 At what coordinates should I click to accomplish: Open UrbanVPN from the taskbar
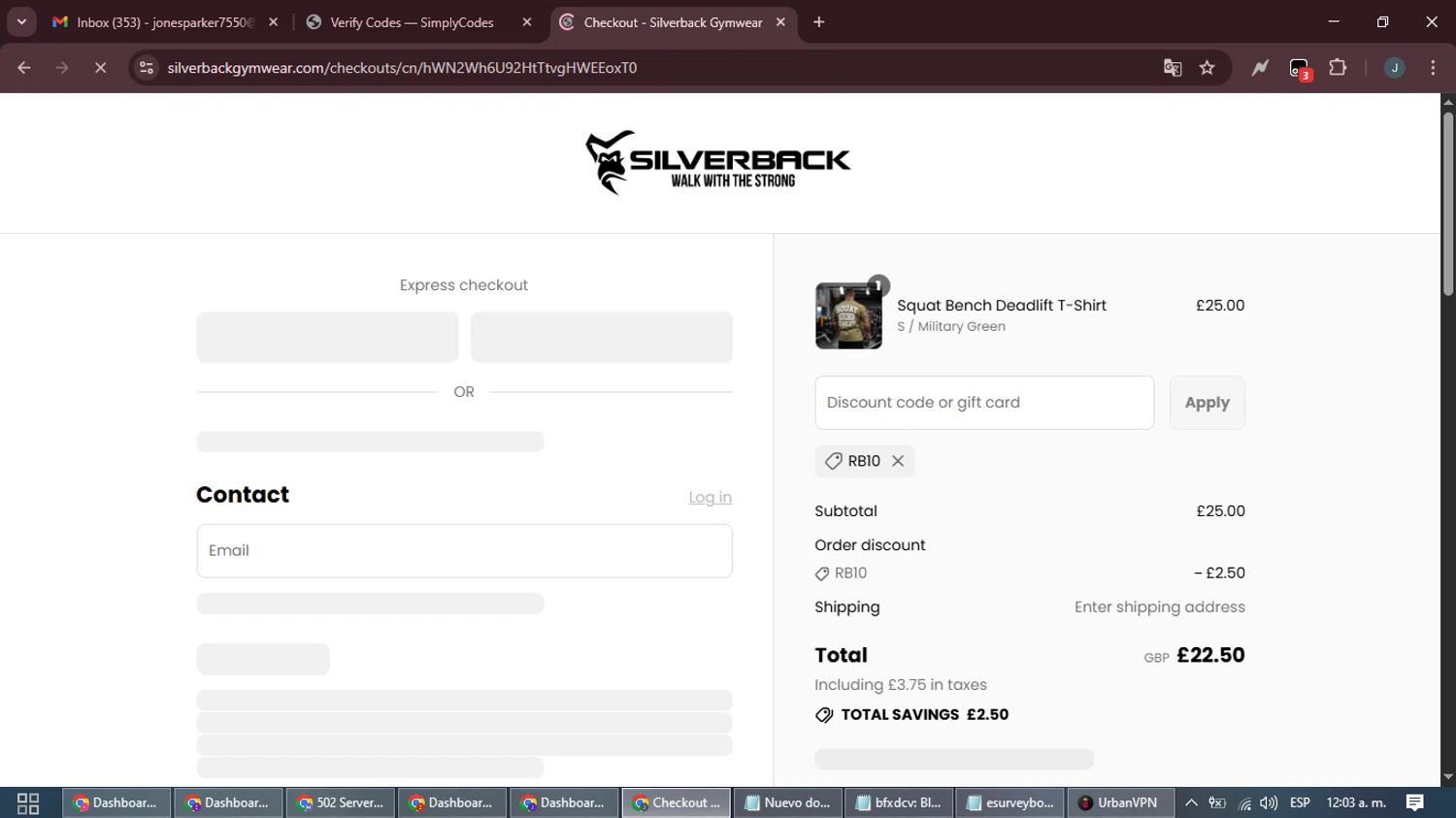click(1120, 803)
